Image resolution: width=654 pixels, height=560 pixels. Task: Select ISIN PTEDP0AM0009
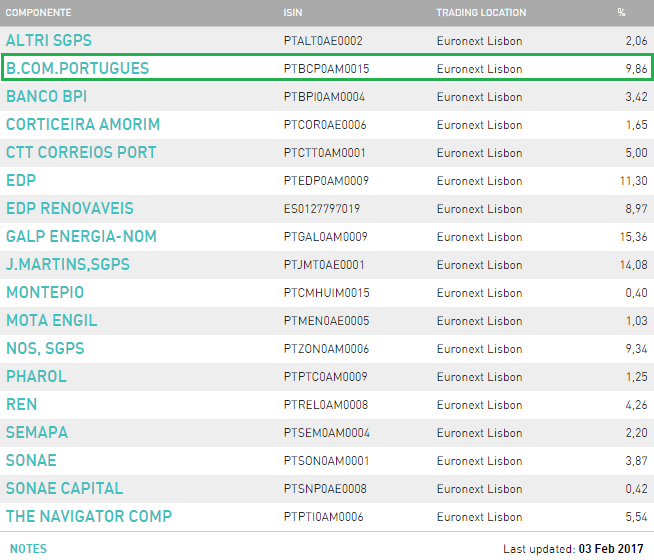[326, 181]
